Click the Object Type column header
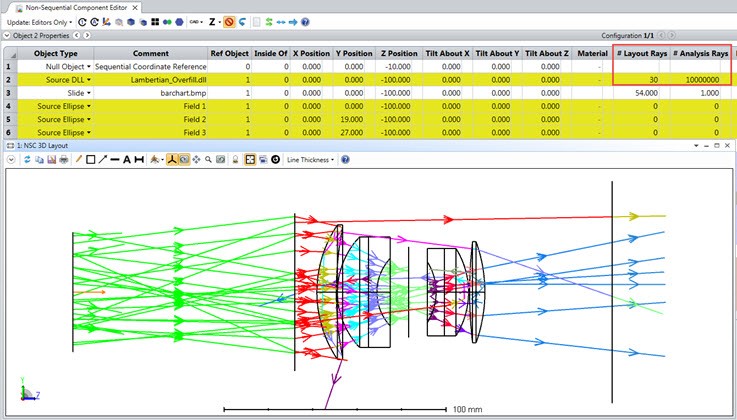The height and width of the screenshot is (420, 737). [x=55, y=53]
